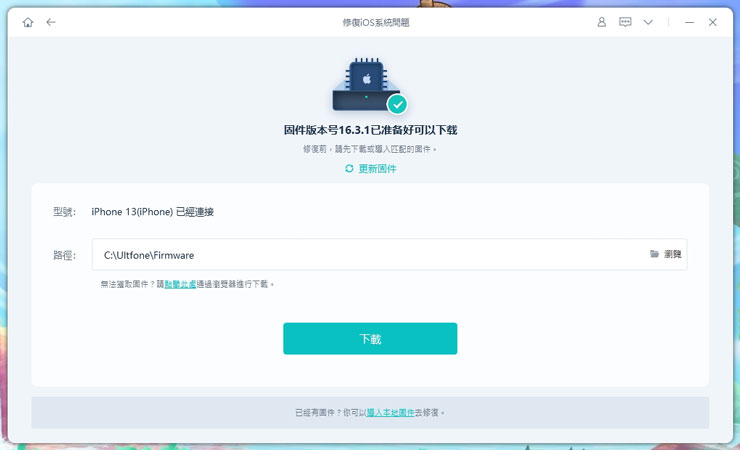Click the 型號: label
The image size is (740, 450).
pos(64,212)
